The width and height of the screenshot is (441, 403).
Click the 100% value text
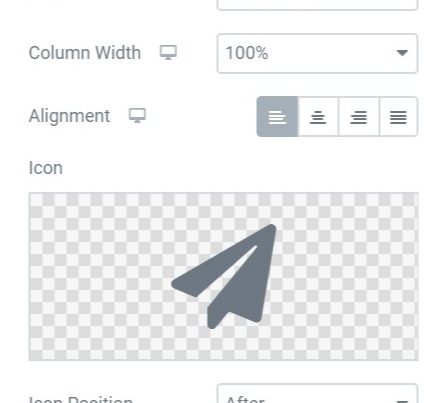(x=247, y=53)
